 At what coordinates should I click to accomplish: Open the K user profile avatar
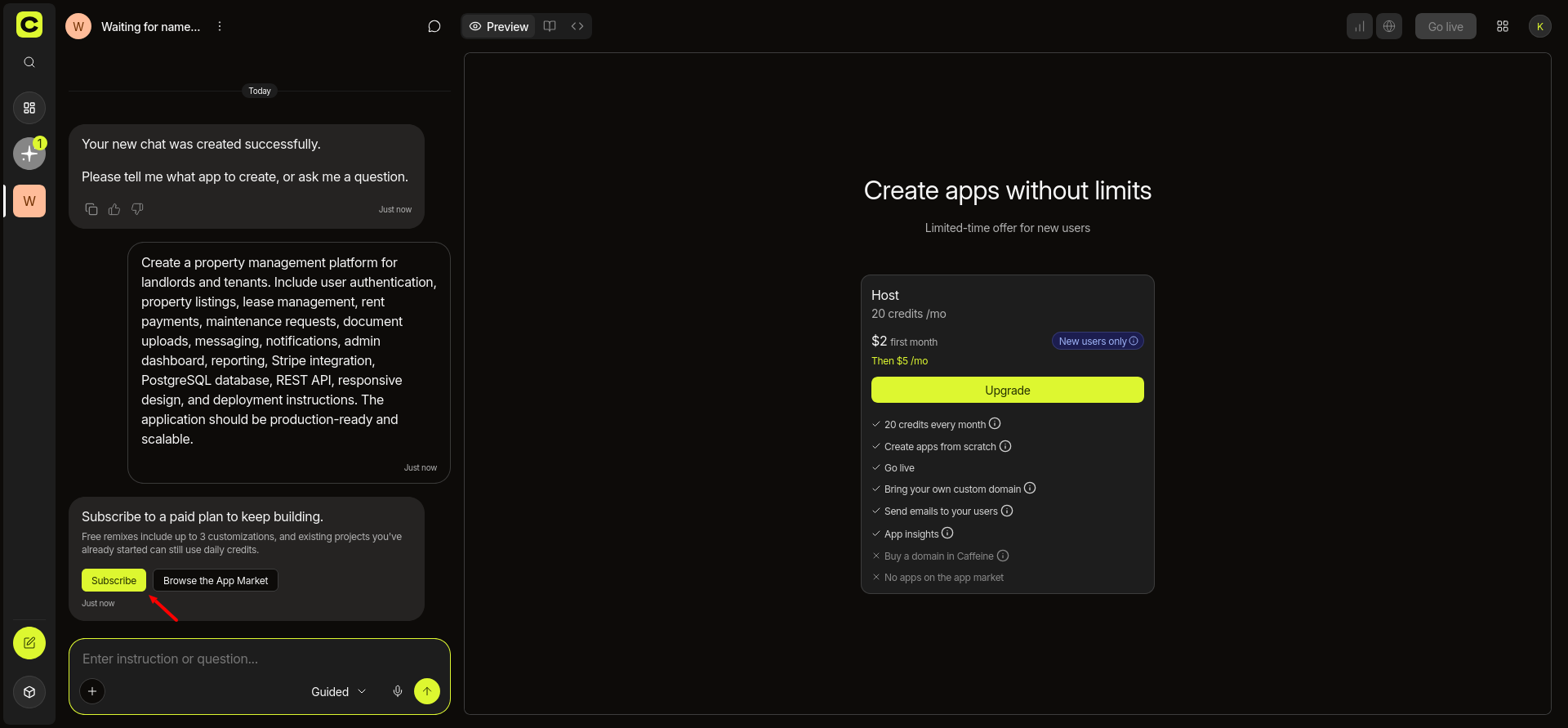coord(1540,26)
